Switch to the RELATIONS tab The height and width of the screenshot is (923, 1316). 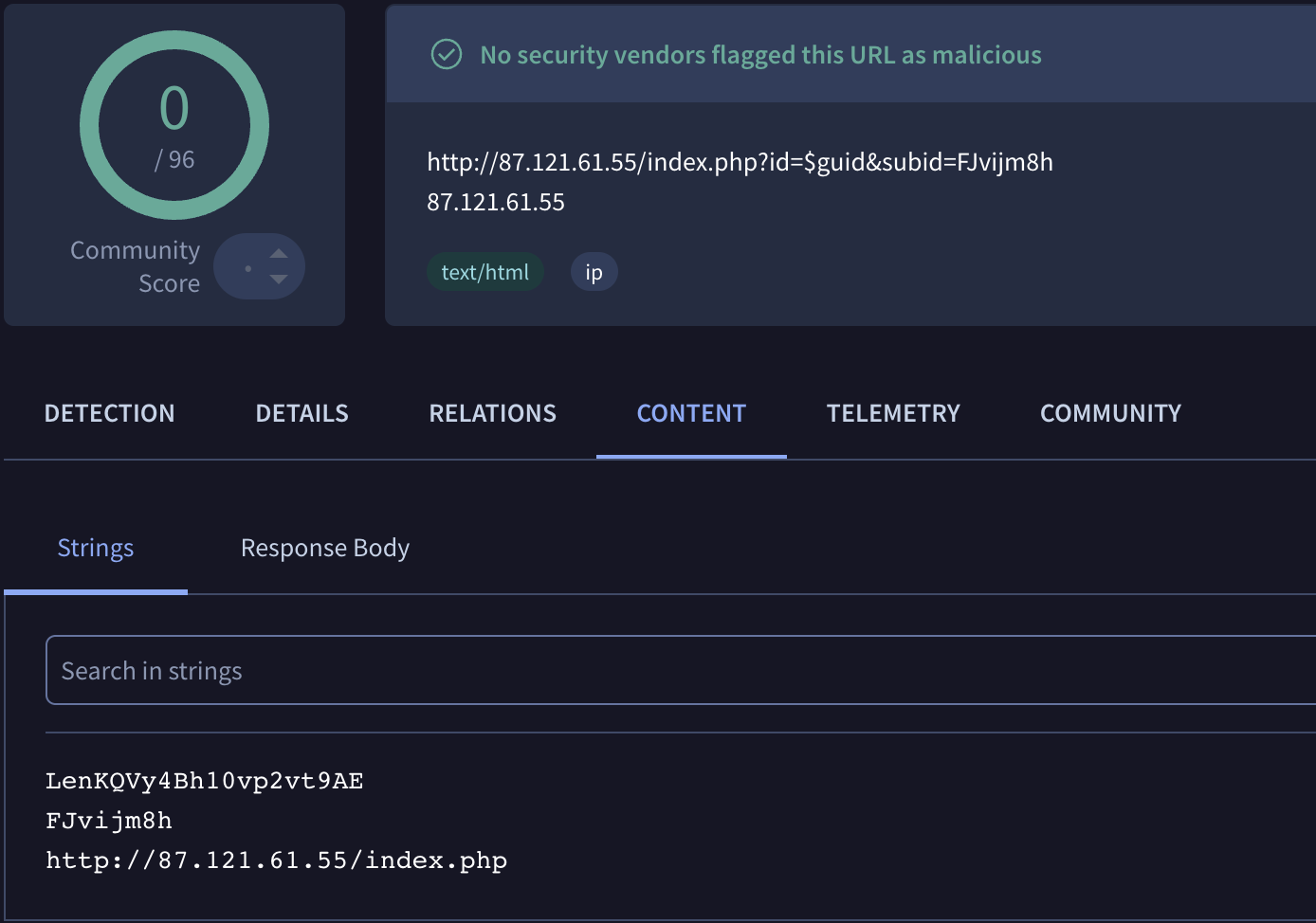pos(493,413)
